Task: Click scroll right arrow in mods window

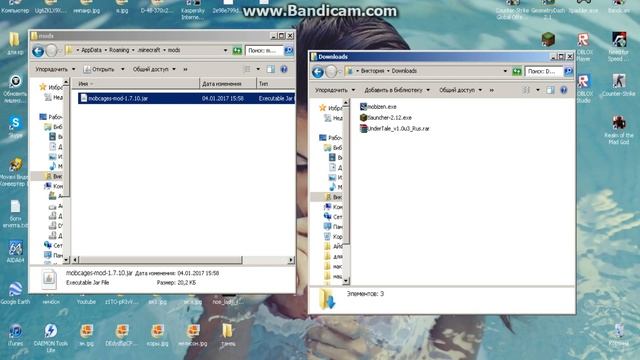Action: coord(291,260)
